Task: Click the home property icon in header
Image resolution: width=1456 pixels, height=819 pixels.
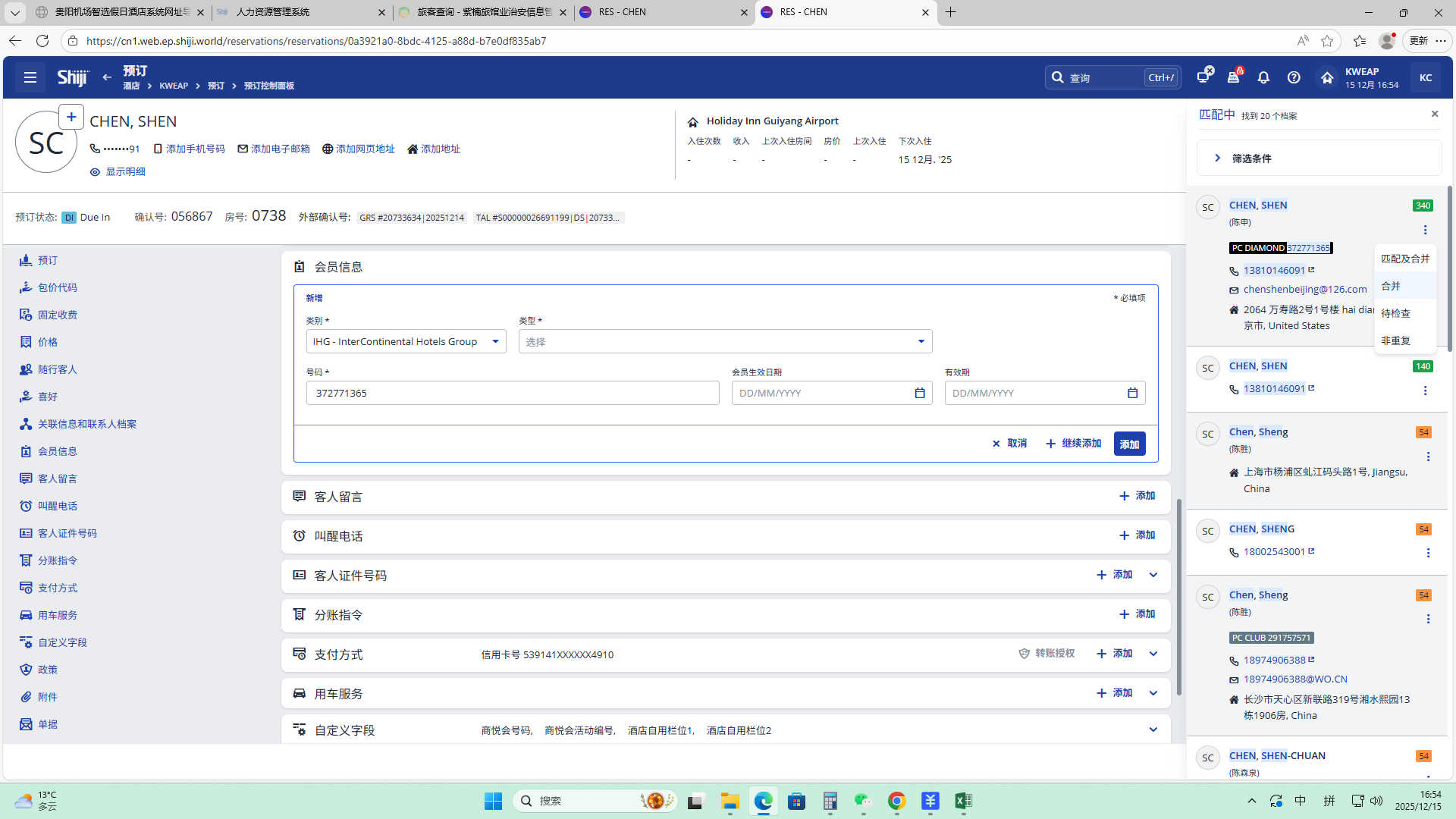Action: 1327,77
